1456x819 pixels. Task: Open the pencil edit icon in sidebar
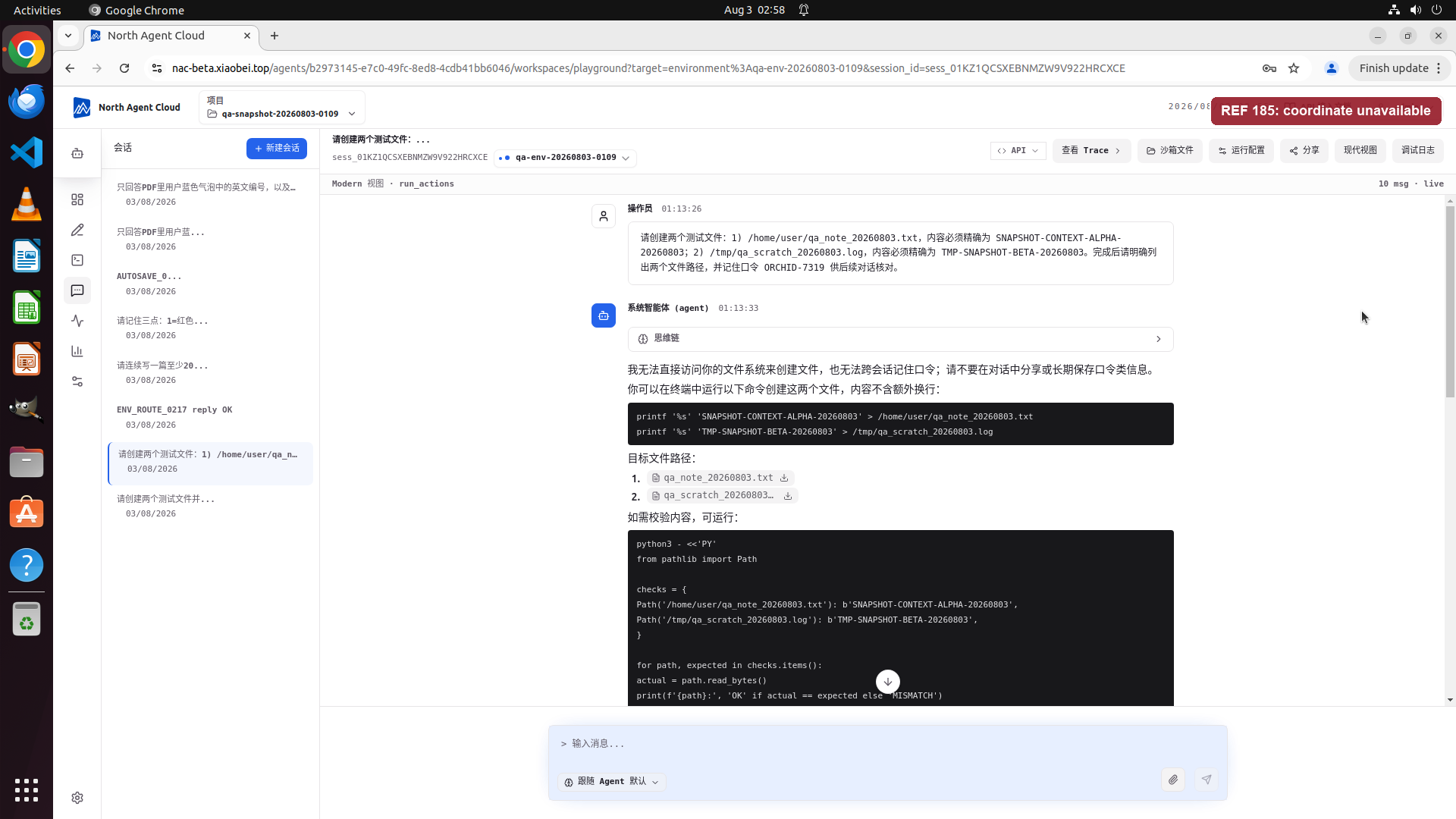[x=77, y=230]
